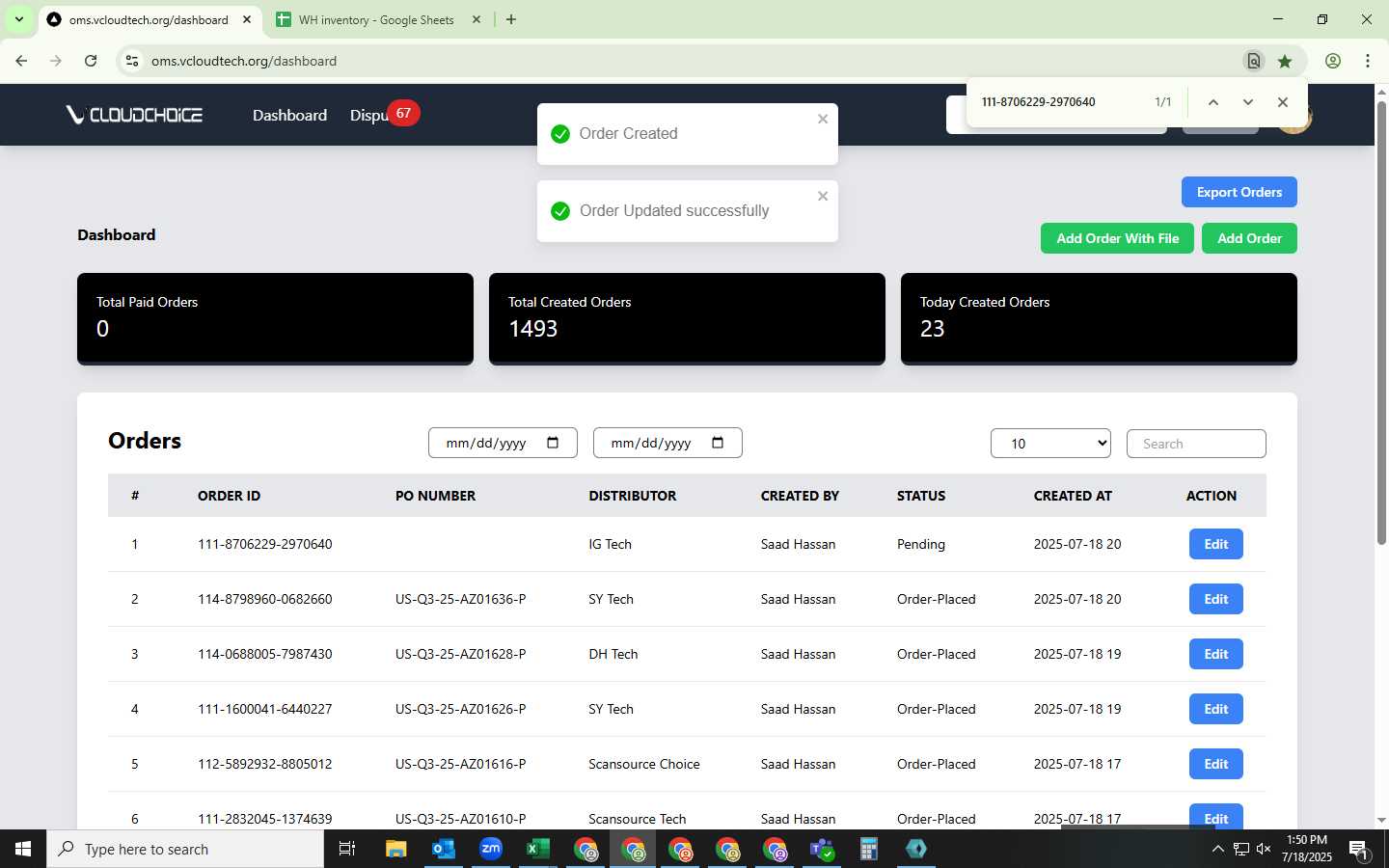1389x868 pixels.
Task: Open the Windows notification center
Action: point(1359,850)
